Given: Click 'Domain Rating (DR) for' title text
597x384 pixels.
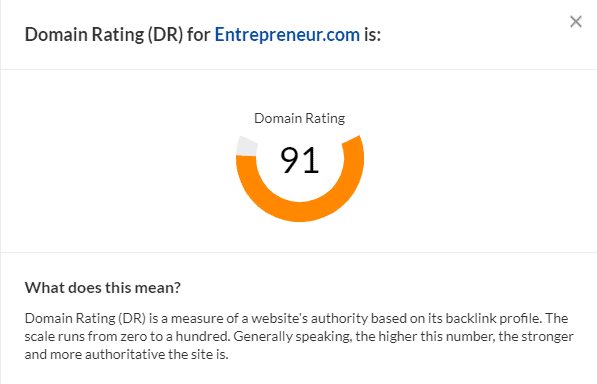Looking at the screenshot, I should pos(118,35).
